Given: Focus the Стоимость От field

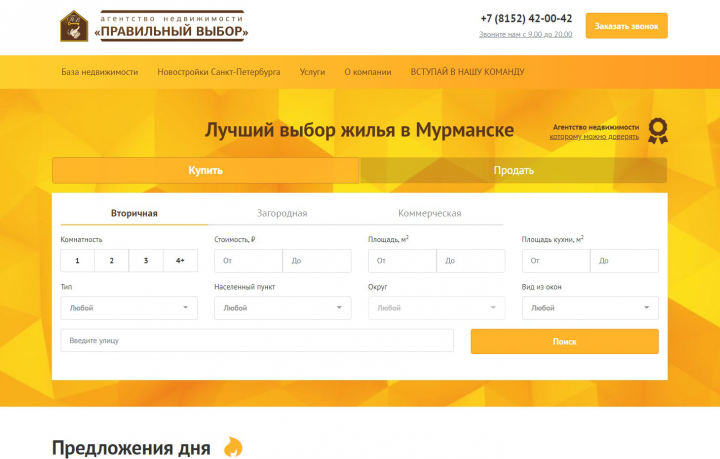Looking at the screenshot, I should [248, 261].
